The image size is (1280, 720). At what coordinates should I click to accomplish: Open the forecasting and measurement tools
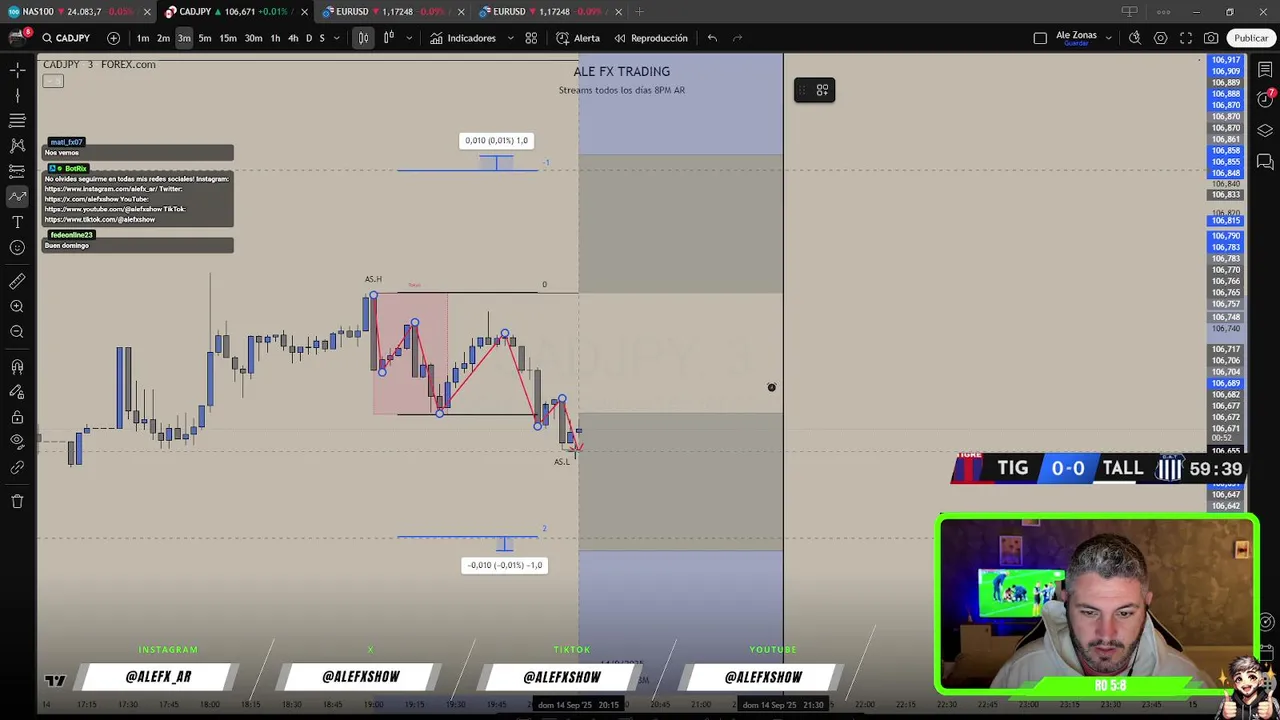[17, 171]
